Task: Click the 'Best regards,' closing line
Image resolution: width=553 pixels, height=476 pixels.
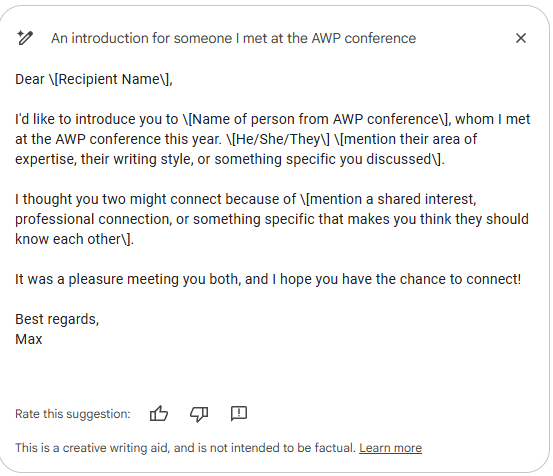Action: (57, 319)
